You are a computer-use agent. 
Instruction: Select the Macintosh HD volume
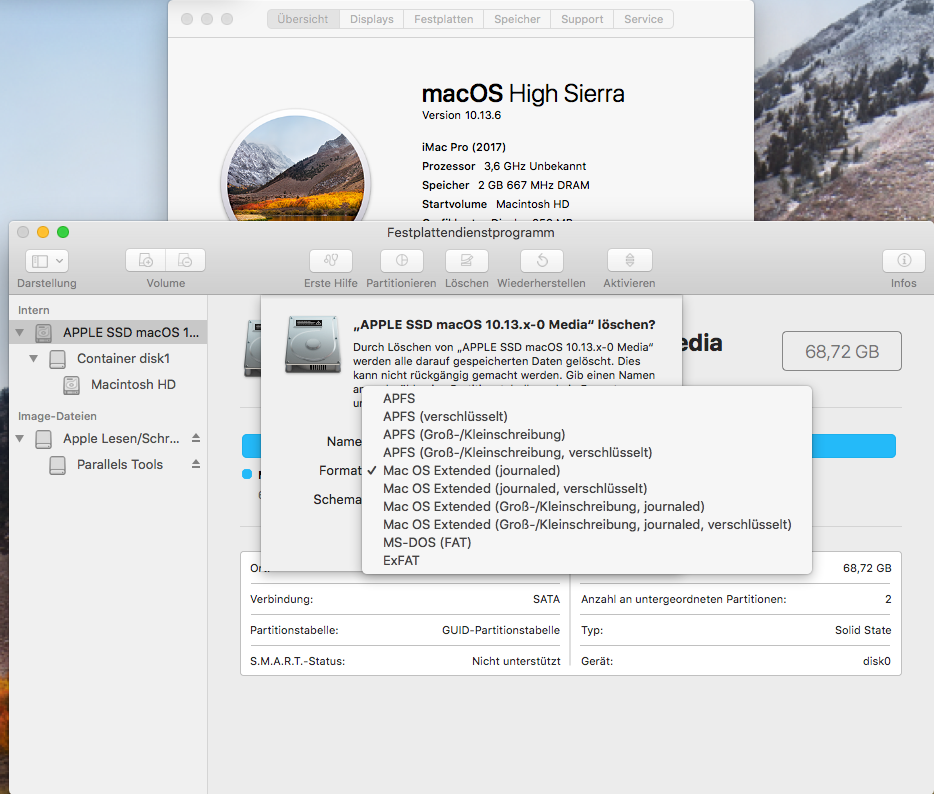pyautogui.click(x=108, y=385)
